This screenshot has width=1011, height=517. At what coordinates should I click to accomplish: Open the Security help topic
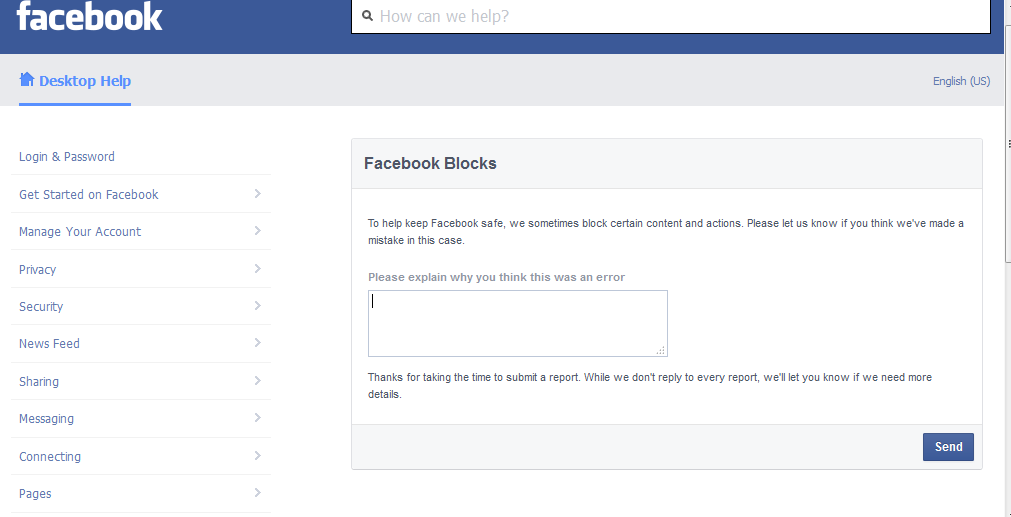(x=41, y=307)
